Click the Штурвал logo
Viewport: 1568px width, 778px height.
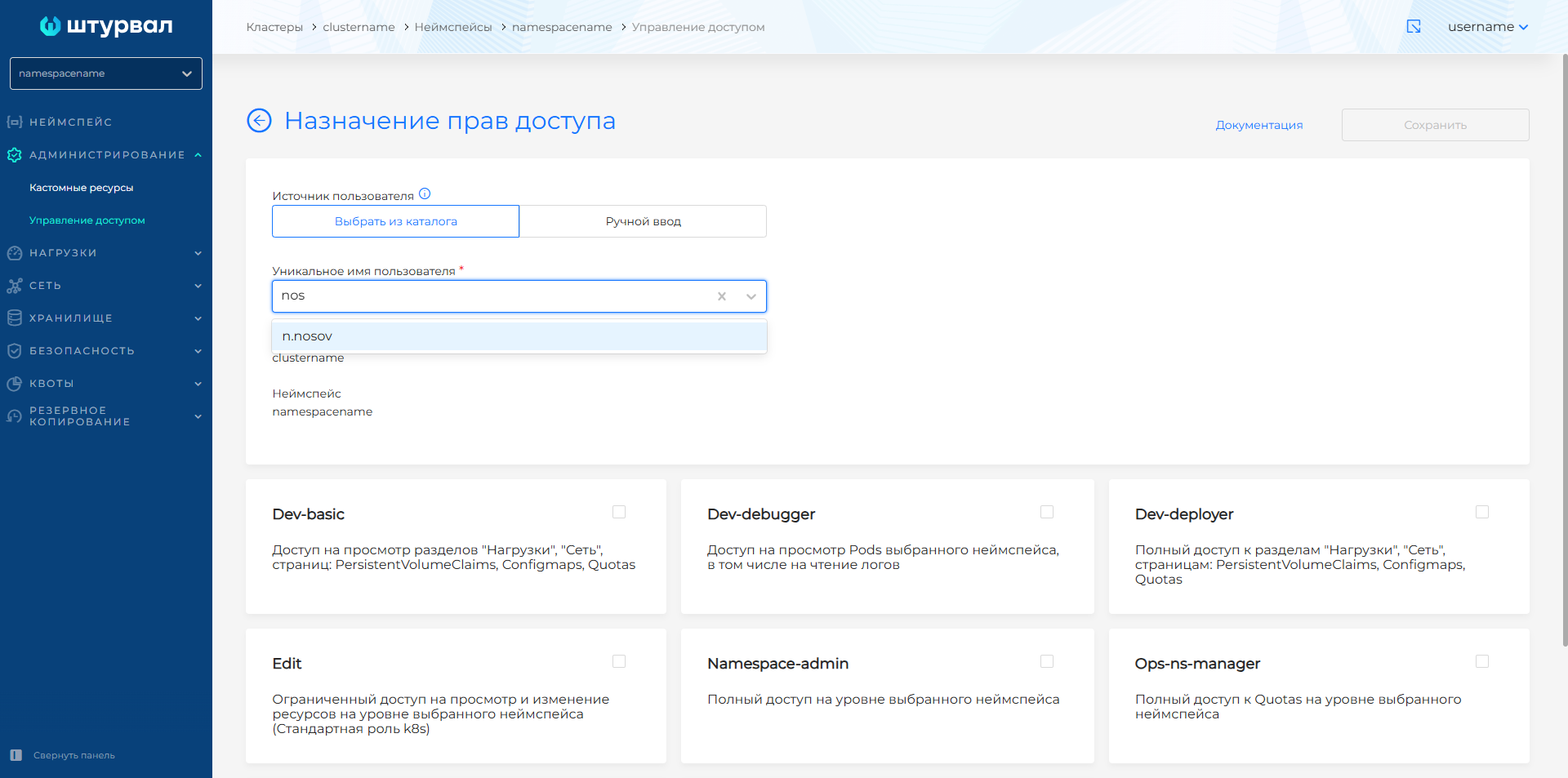coord(106,26)
